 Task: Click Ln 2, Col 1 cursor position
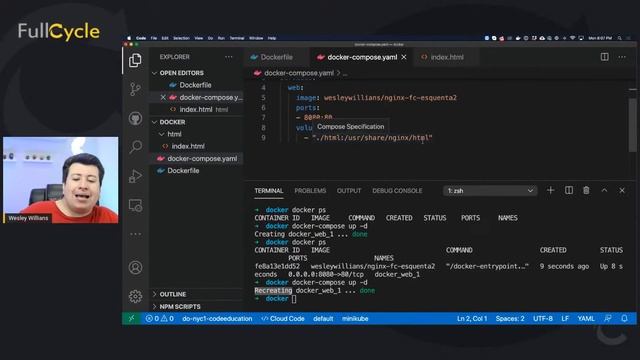(472, 318)
